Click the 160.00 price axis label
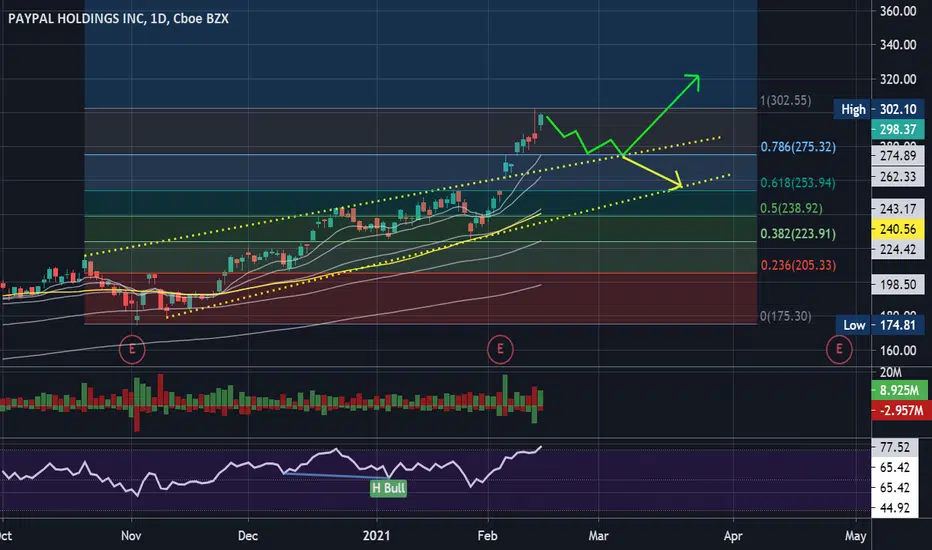 pos(898,350)
